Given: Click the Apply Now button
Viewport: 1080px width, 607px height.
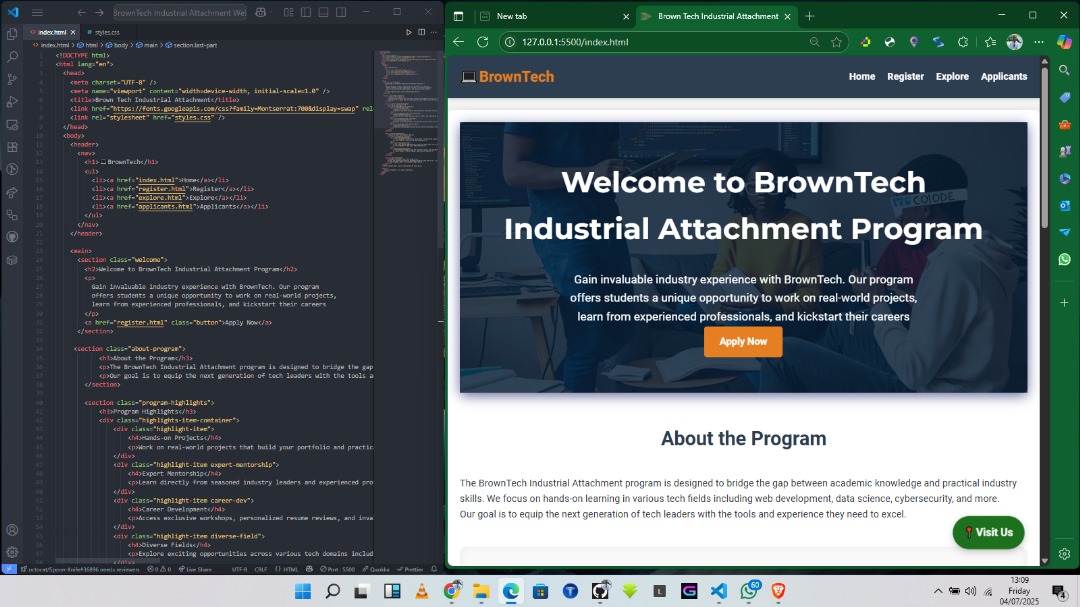Looking at the screenshot, I should [x=743, y=341].
